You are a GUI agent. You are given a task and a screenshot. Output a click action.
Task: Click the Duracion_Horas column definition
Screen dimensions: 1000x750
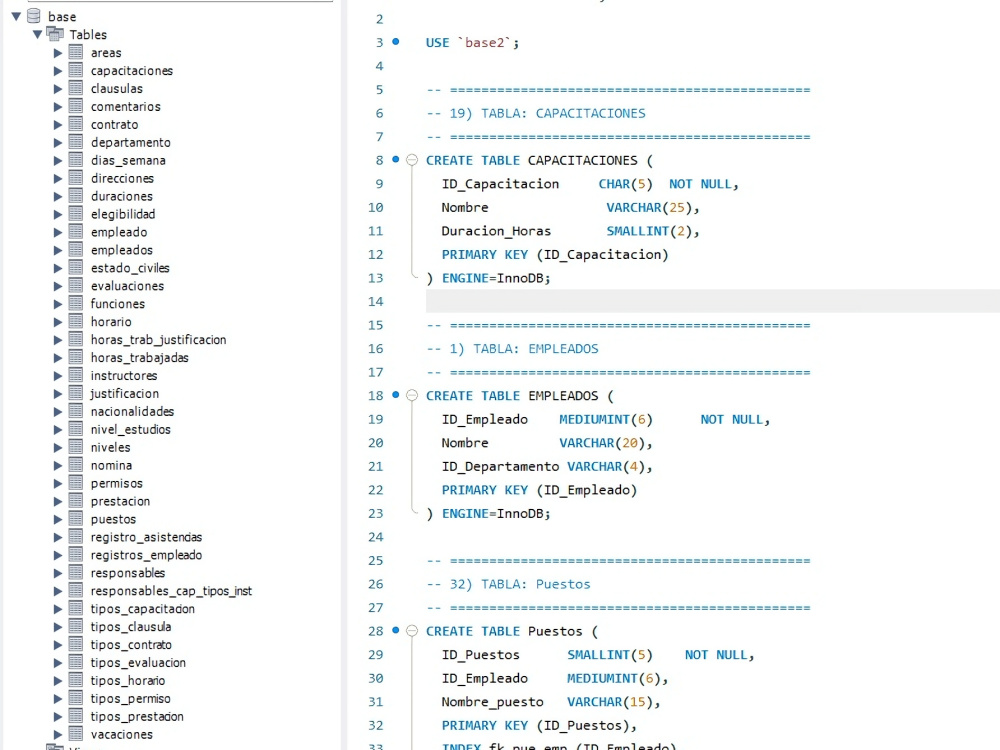[571, 231]
